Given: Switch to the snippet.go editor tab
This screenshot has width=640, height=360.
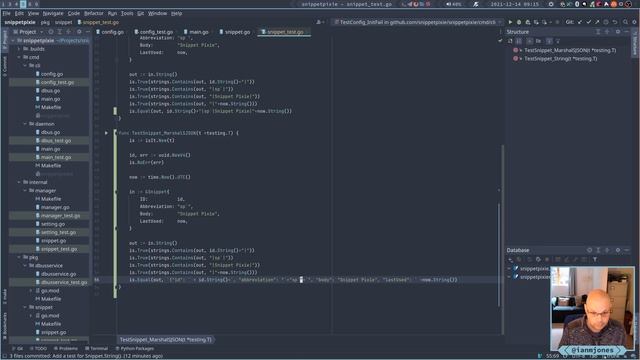Looking at the screenshot, I should (x=235, y=31).
